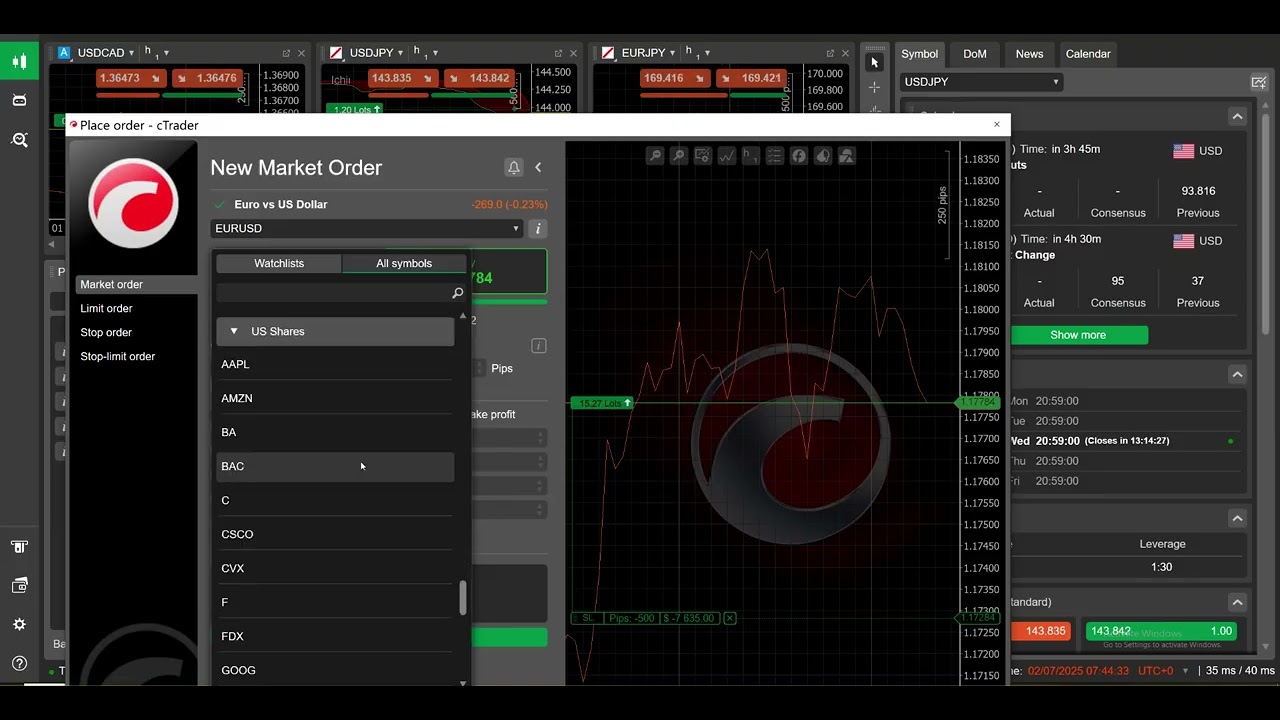1280x720 pixels.
Task: Open EURUSD symbol info button
Action: click(x=537, y=229)
